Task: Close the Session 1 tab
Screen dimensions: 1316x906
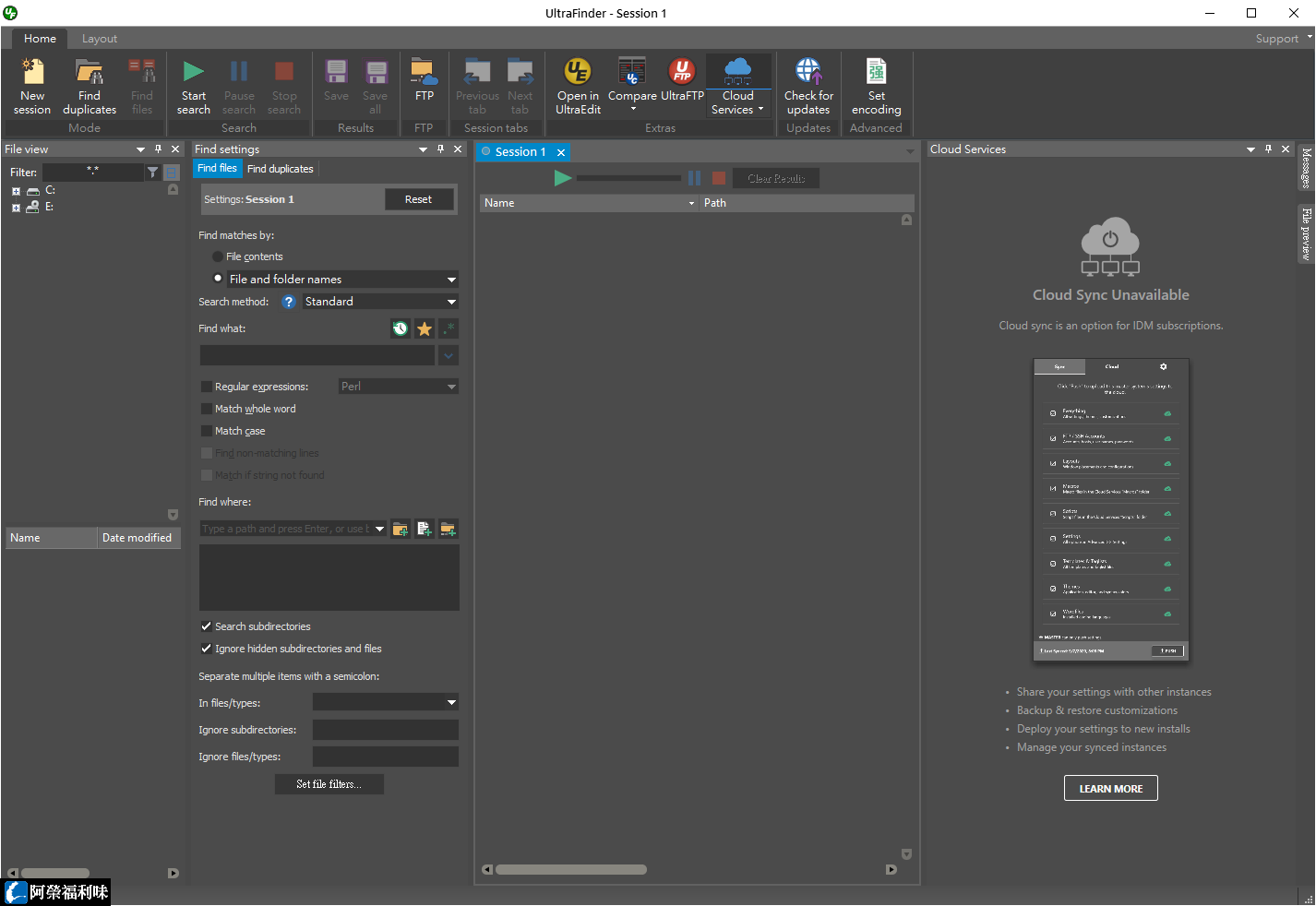Action: pyautogui.click(x=561, y=152)
